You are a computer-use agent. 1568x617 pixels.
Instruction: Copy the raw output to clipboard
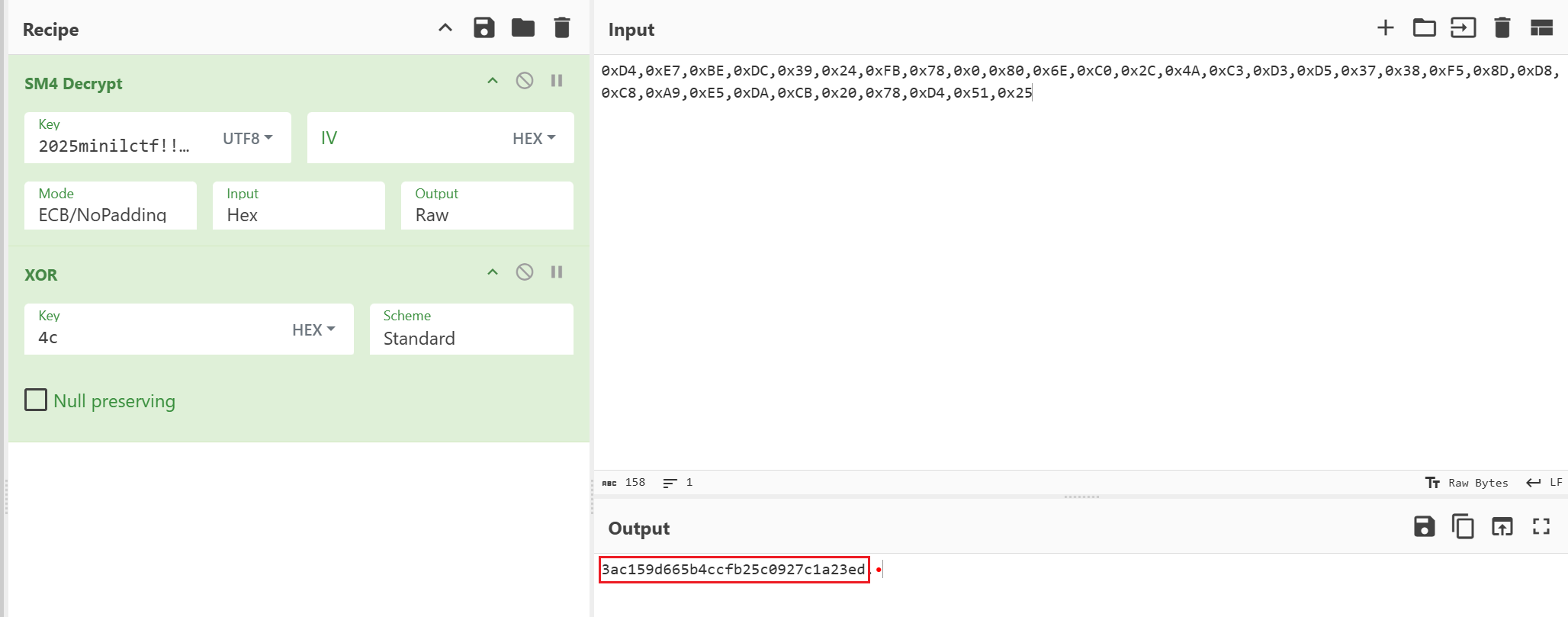click(x=1464, y=527)
